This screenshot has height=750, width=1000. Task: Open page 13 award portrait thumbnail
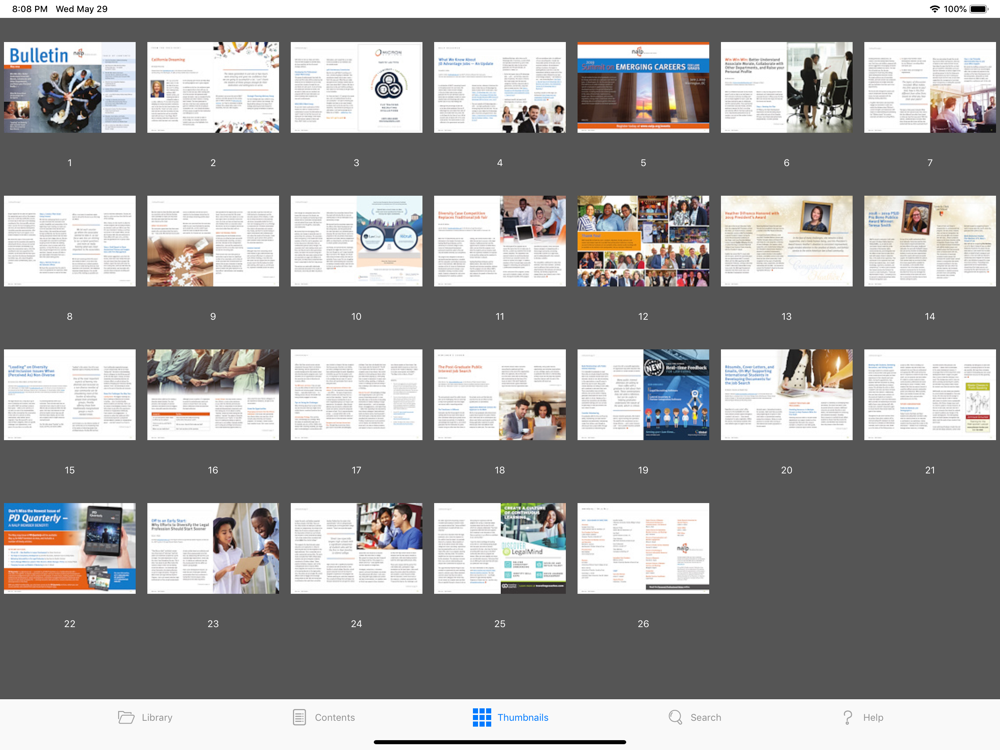pyautogui.click(x=787, y=241)
